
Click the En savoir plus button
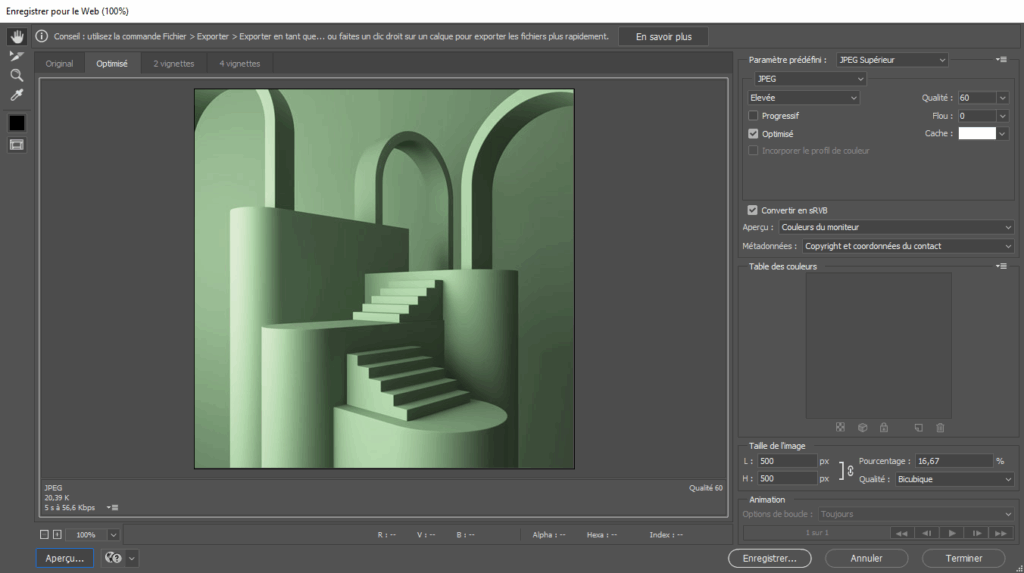point(663,36)
